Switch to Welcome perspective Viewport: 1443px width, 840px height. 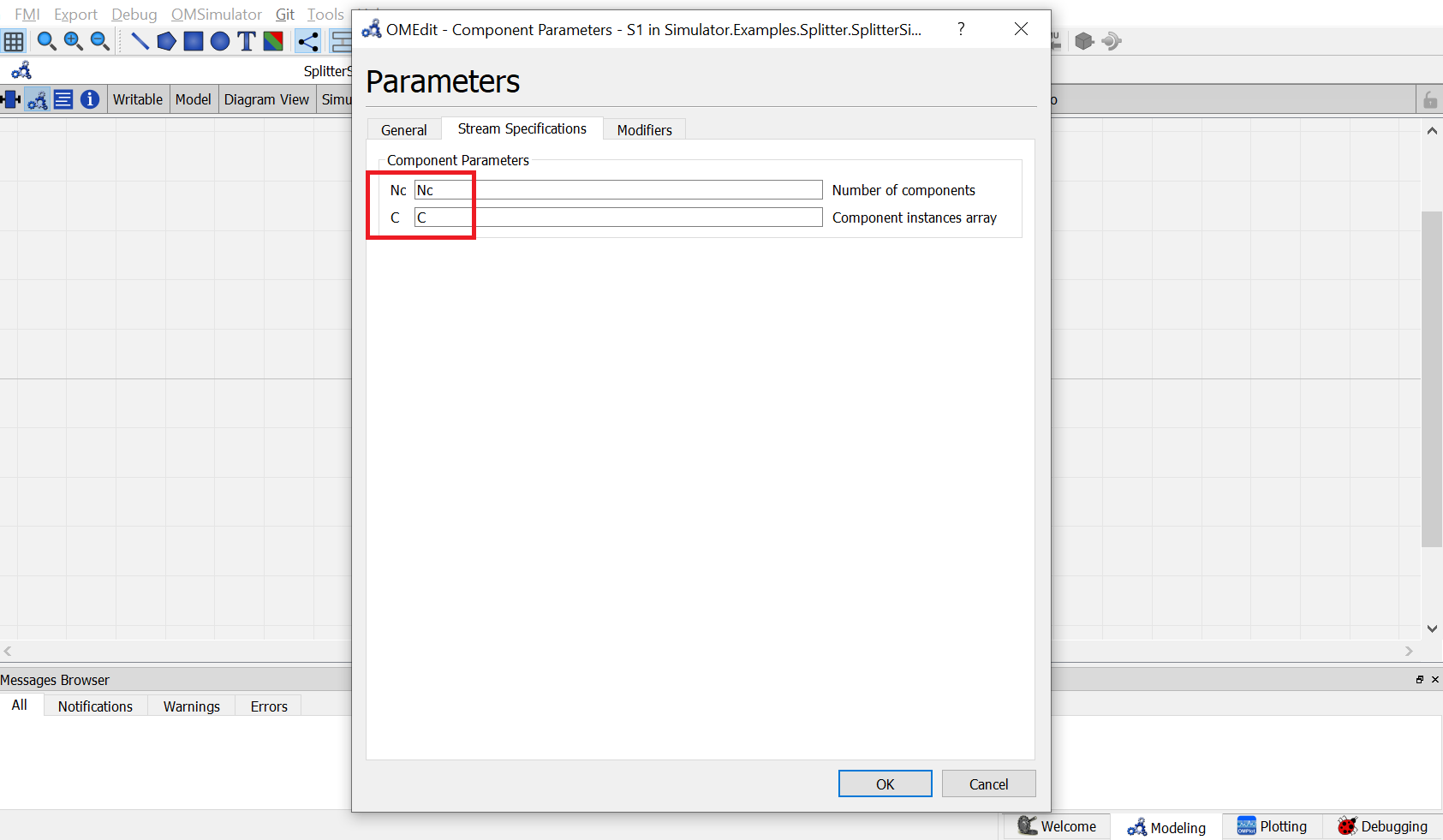tap(1057, 826)
